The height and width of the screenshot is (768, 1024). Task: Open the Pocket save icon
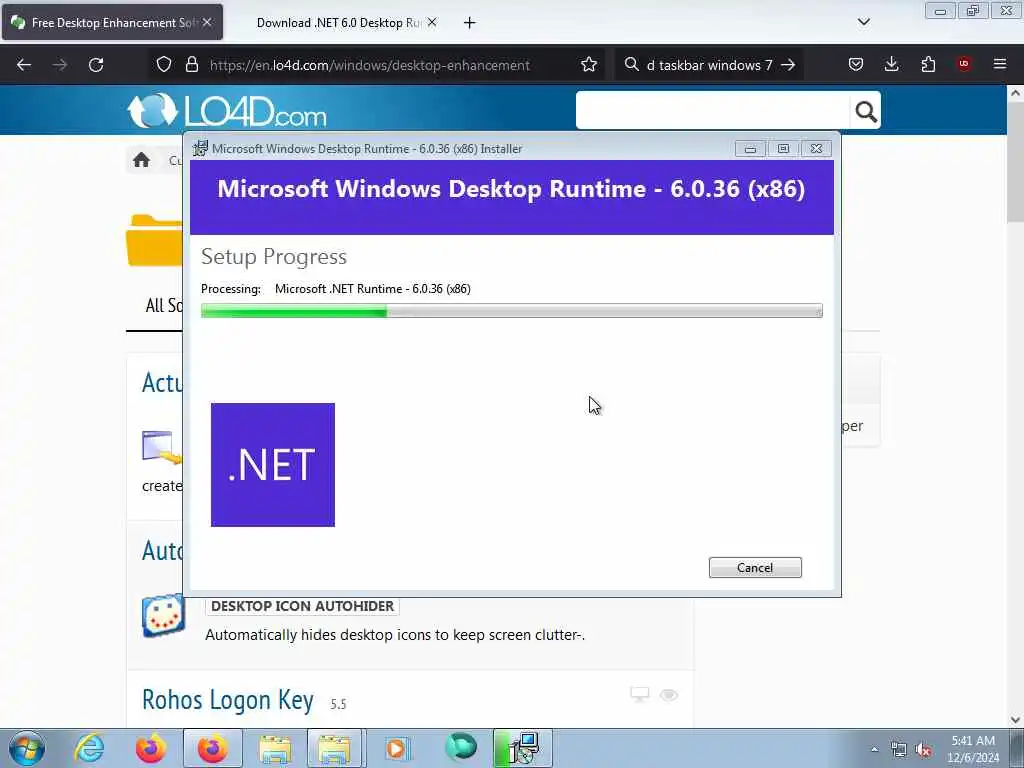pos(856,64)
